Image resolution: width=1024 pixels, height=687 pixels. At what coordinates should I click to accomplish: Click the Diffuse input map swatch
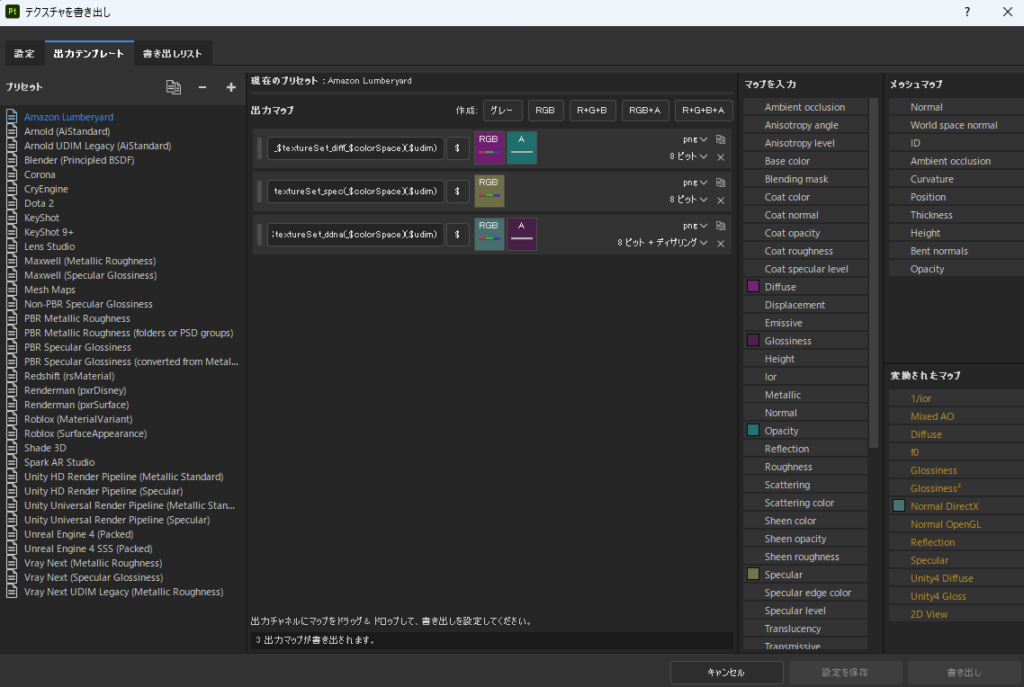tap(753, 287)
